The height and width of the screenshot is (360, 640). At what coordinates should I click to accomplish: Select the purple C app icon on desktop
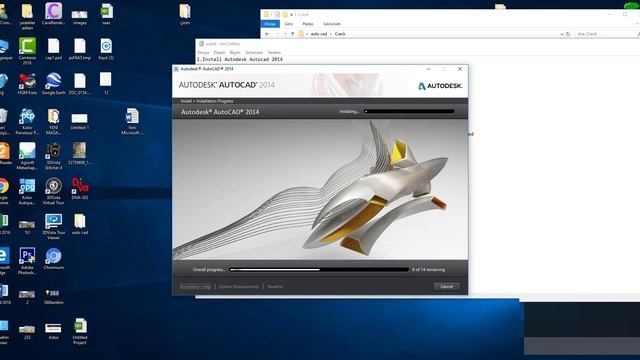point(53,14)
